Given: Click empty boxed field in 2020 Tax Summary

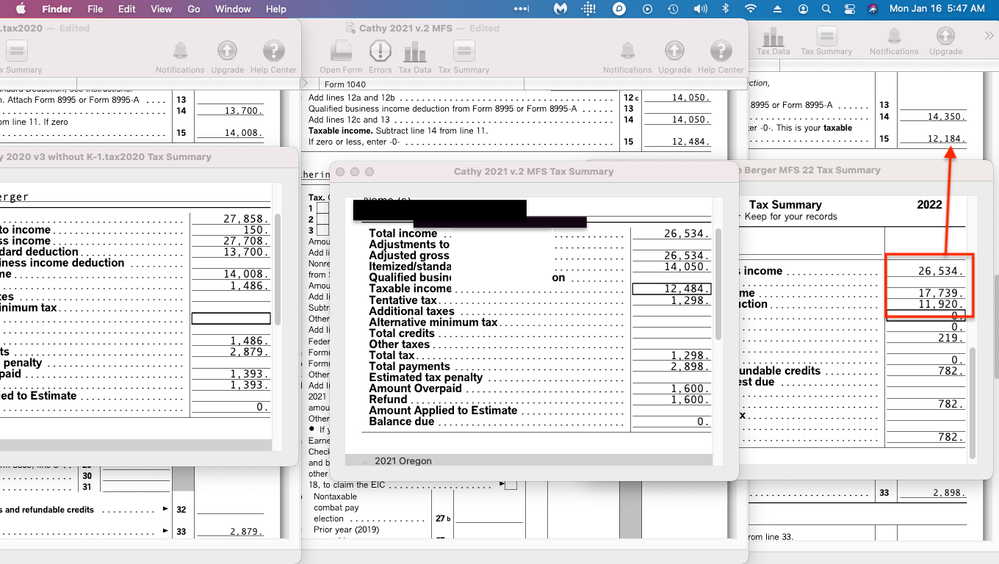Looking at the screenshot, I should [231, 318].
